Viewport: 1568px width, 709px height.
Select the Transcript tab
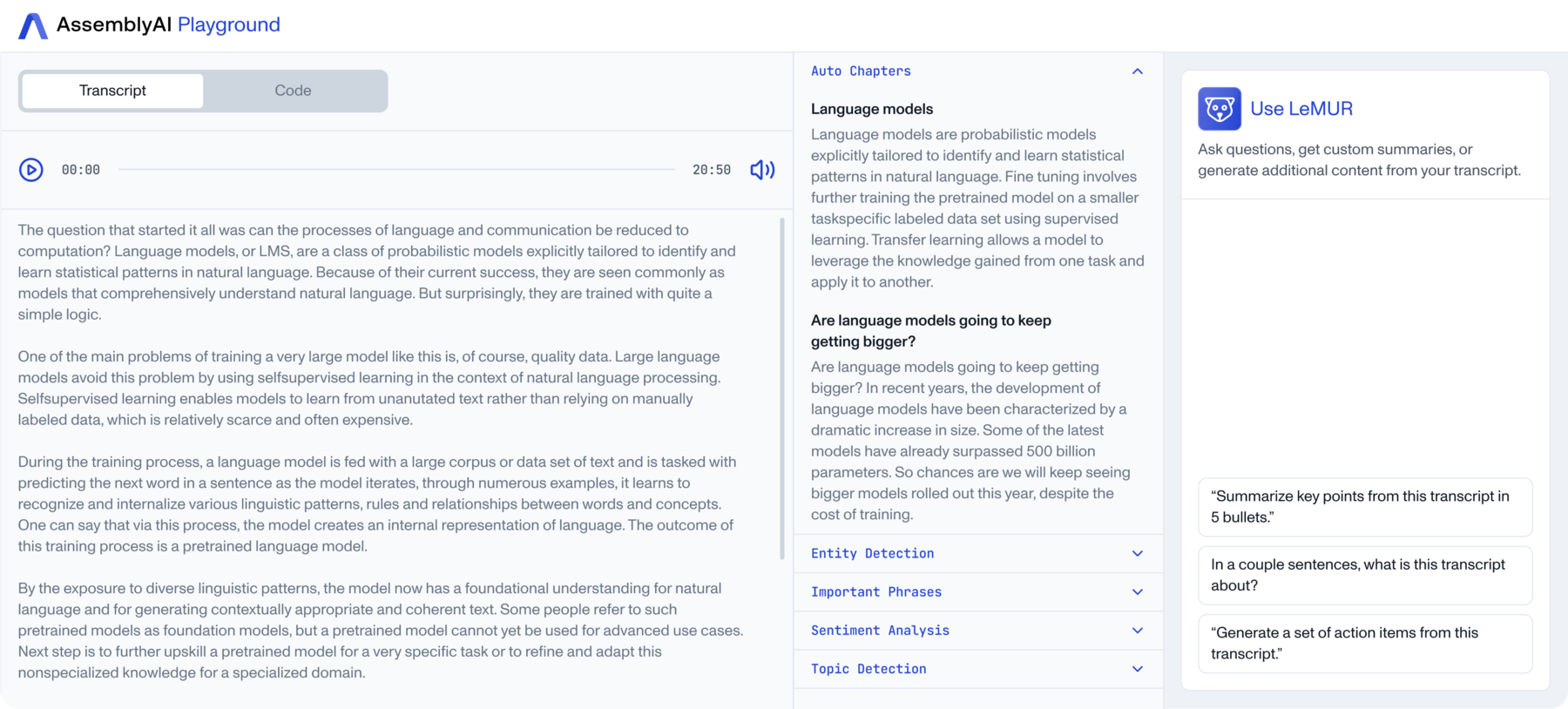point(112,90)
